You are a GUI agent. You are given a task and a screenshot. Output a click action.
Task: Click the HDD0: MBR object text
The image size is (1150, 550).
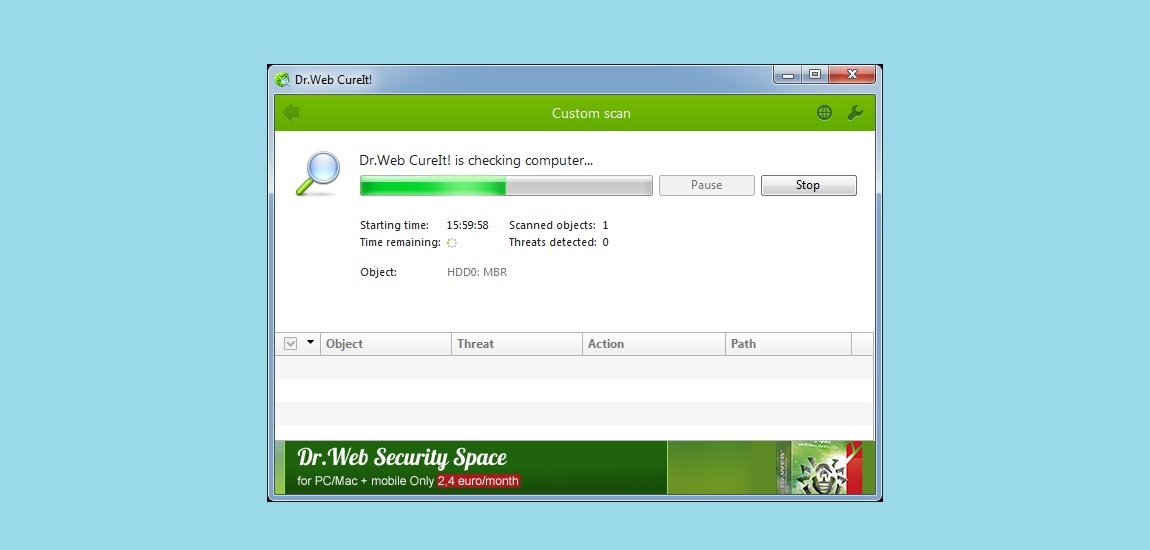tap(477, 272)
